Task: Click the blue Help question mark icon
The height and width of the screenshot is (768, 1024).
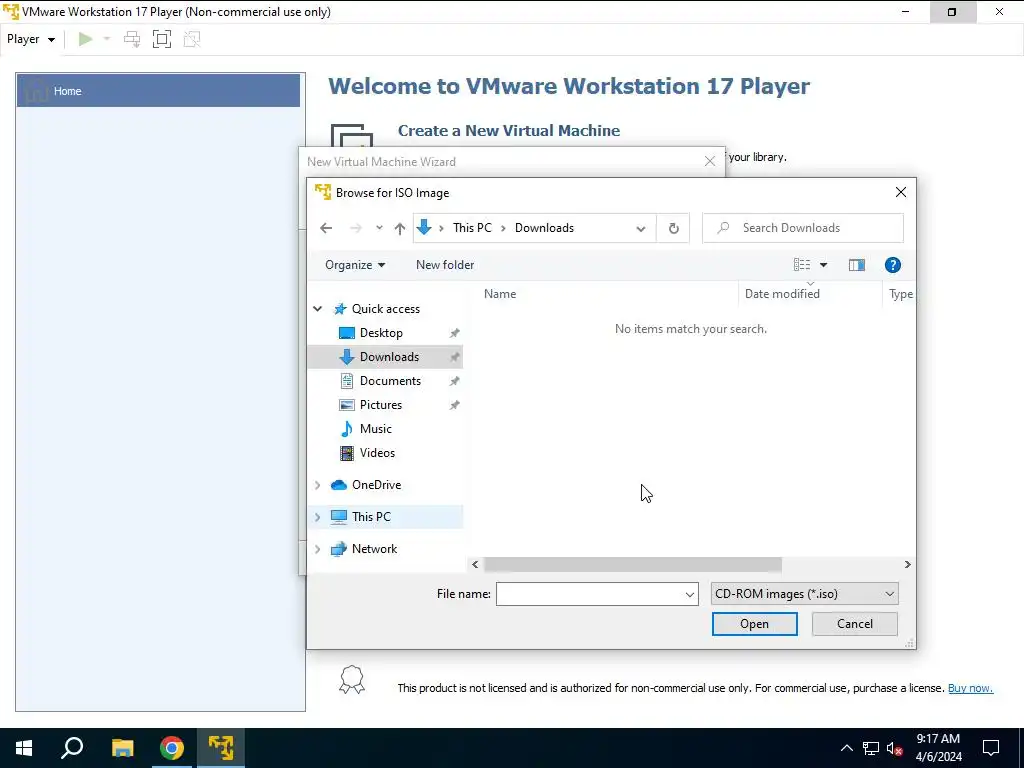Action: 892,264
